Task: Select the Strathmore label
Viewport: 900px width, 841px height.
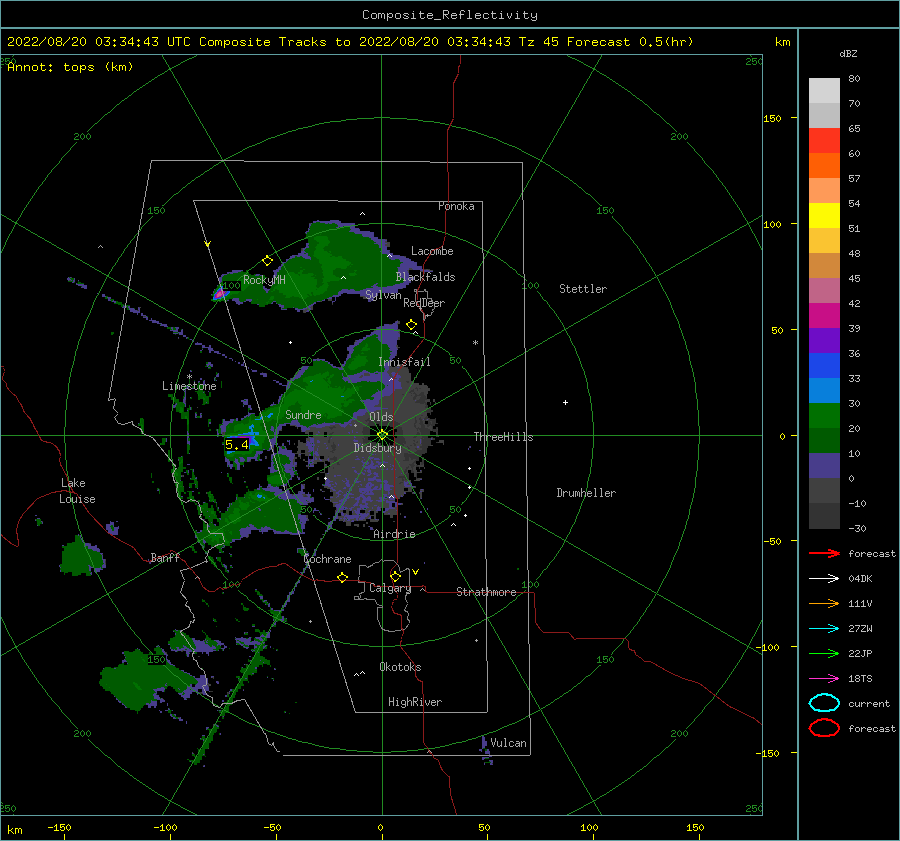Action: (x=486, y=592)
